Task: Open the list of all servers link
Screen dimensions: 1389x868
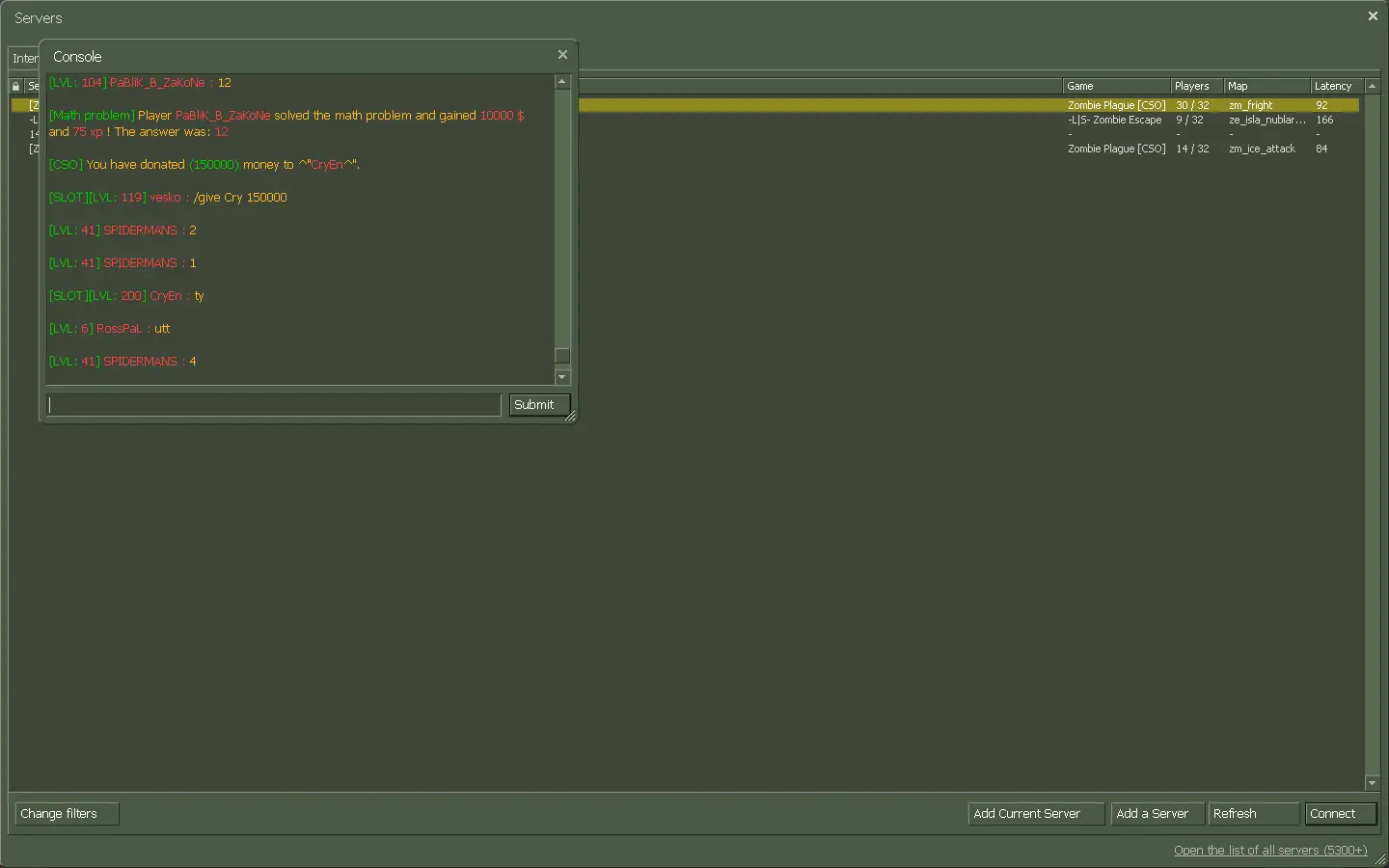Action: point(1270,851)
